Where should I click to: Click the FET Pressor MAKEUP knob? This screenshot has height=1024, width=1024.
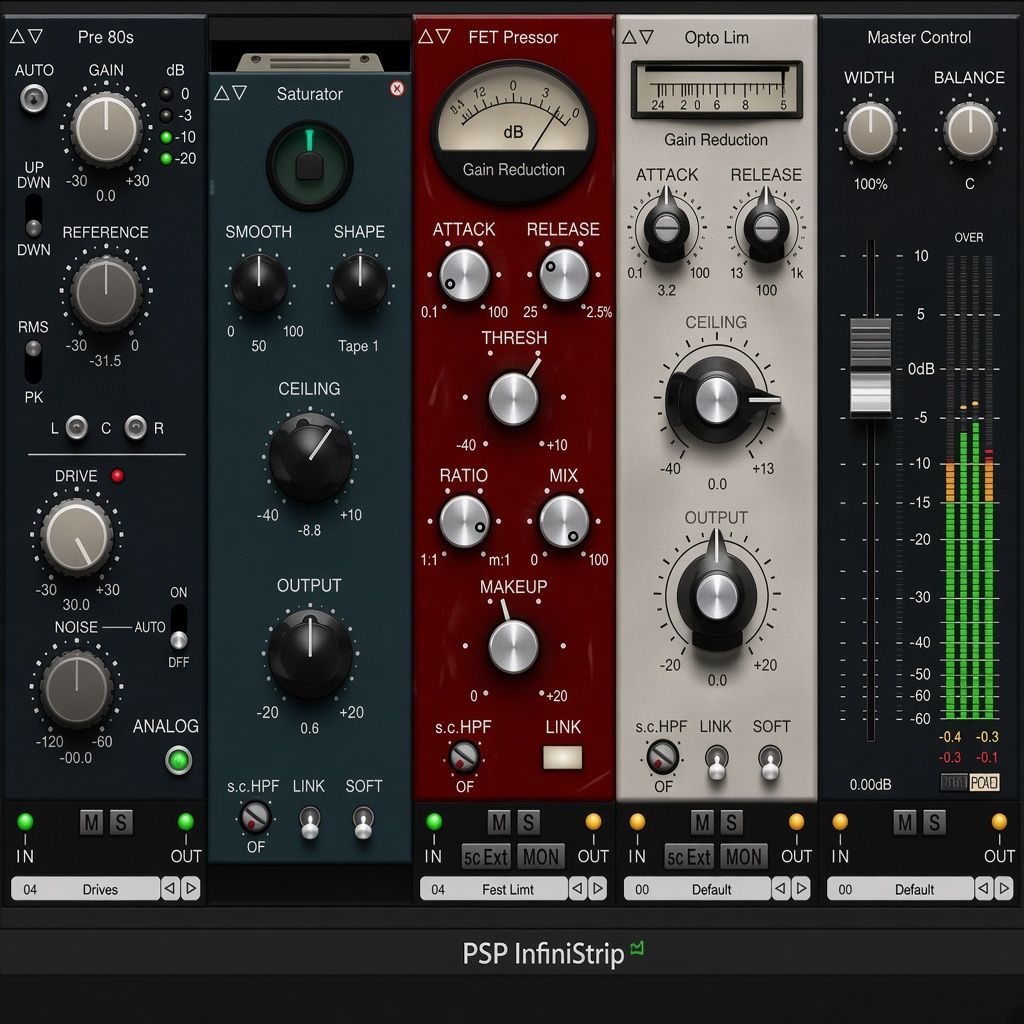point(514,646)
